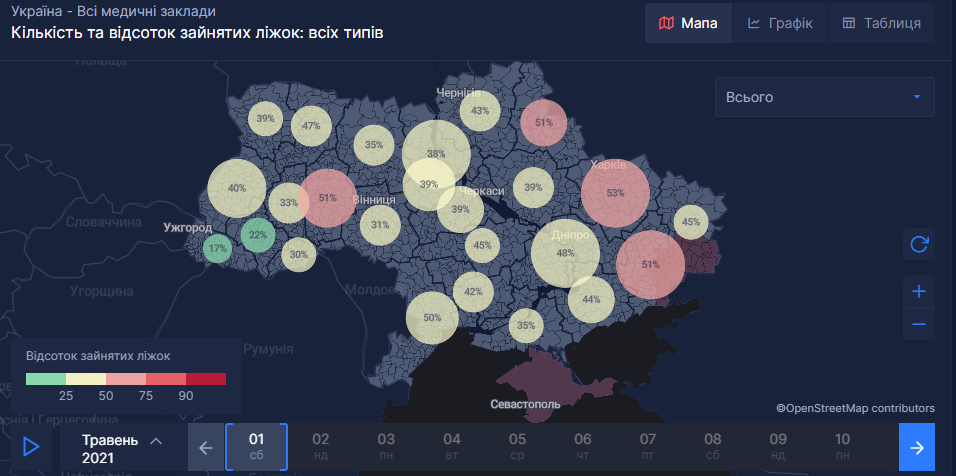Click the 50% bubble in the south
This screenshot has width=956, height=476.
432,318
